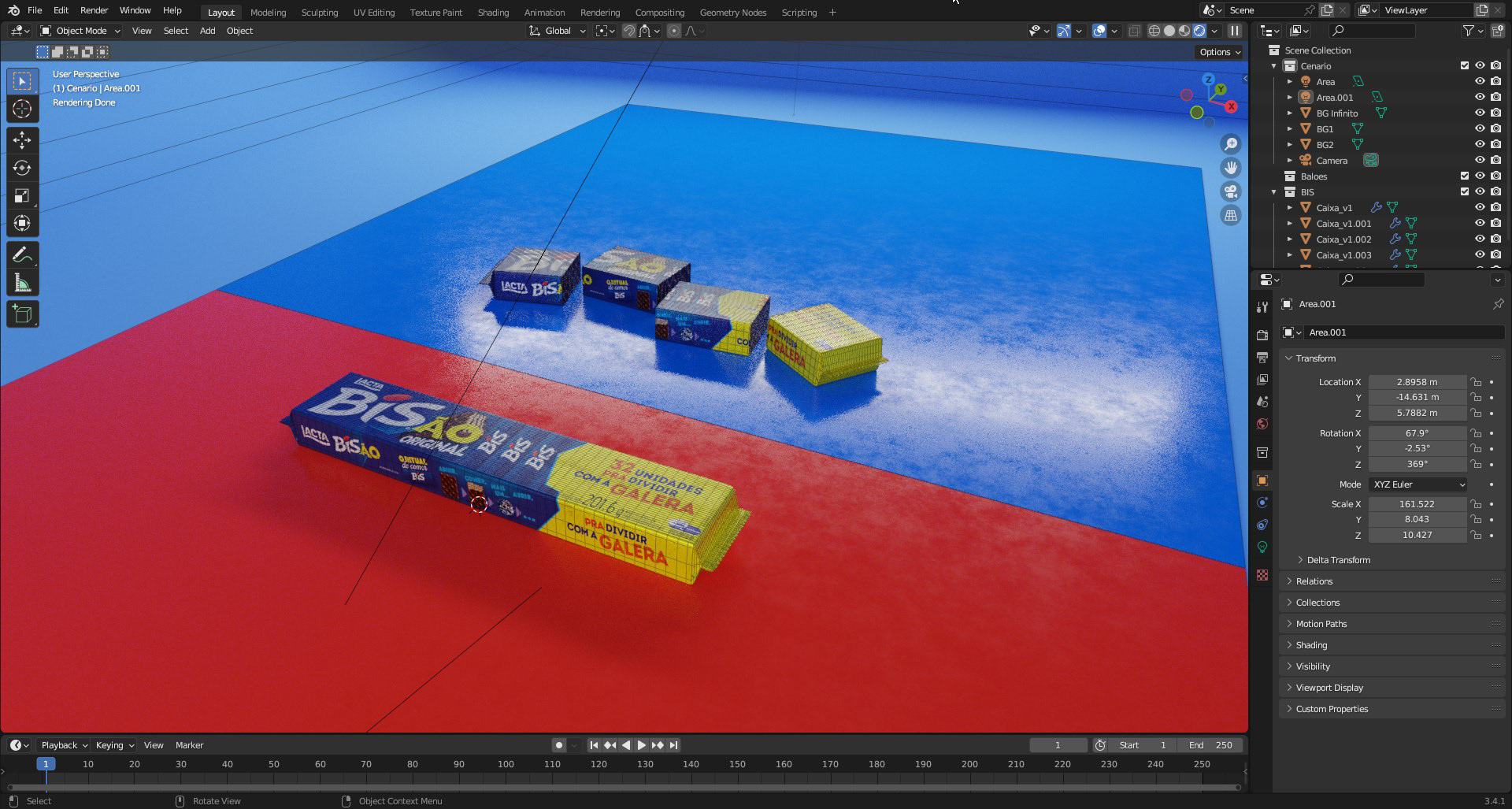Choose the Add Cube tool

click(22, 314)
